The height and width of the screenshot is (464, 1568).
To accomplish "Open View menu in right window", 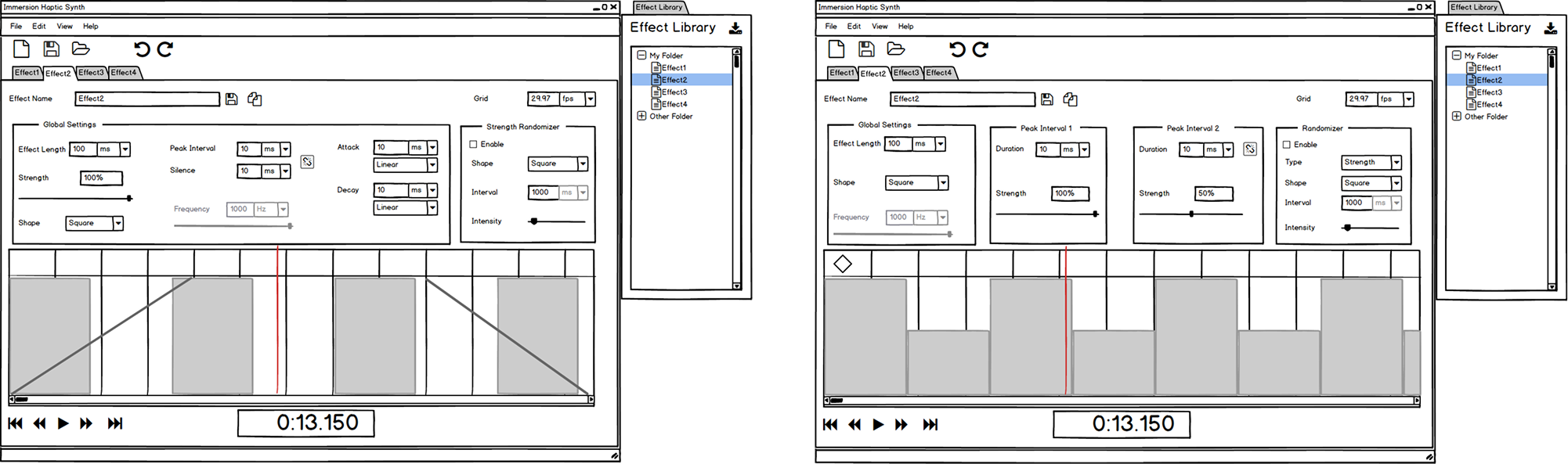I will click(x=880, y=26).
